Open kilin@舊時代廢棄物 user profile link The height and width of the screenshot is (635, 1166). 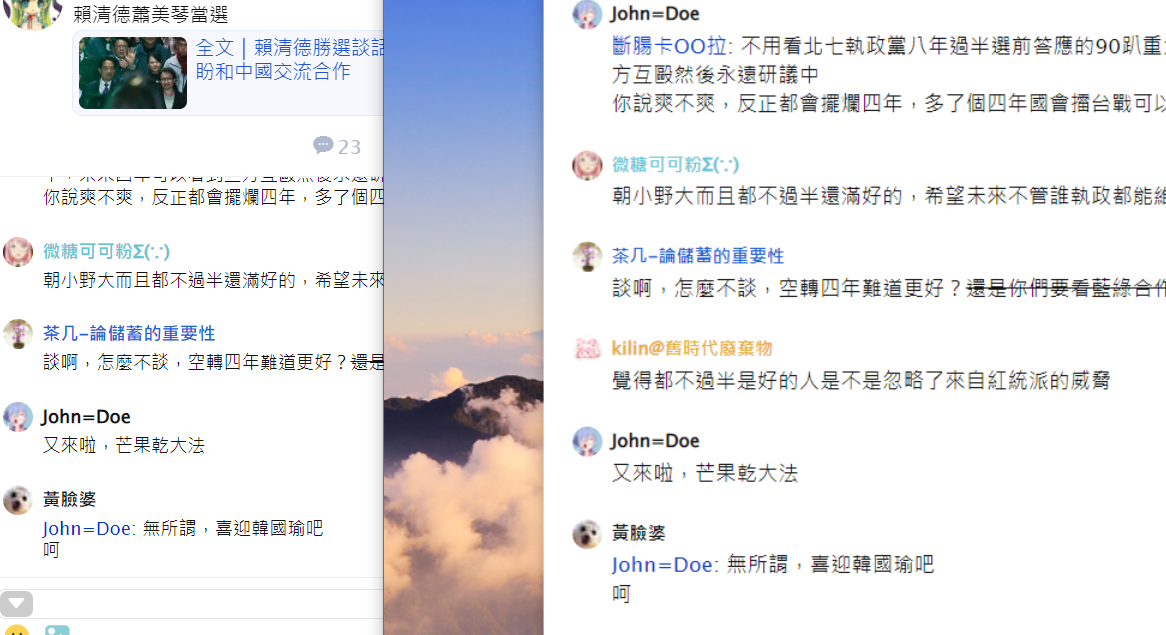692,348
